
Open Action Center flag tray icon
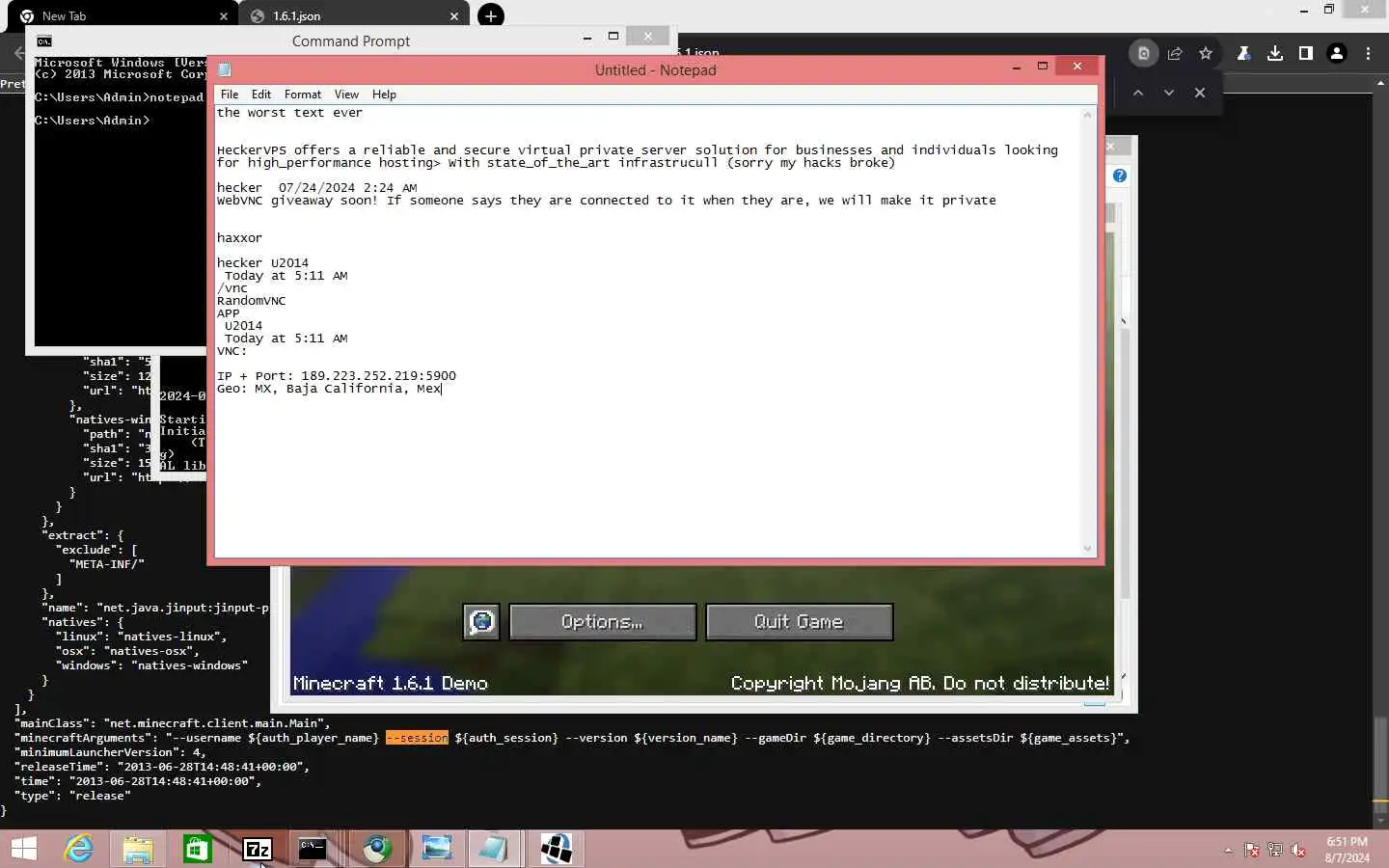[x=1252, y=851]
